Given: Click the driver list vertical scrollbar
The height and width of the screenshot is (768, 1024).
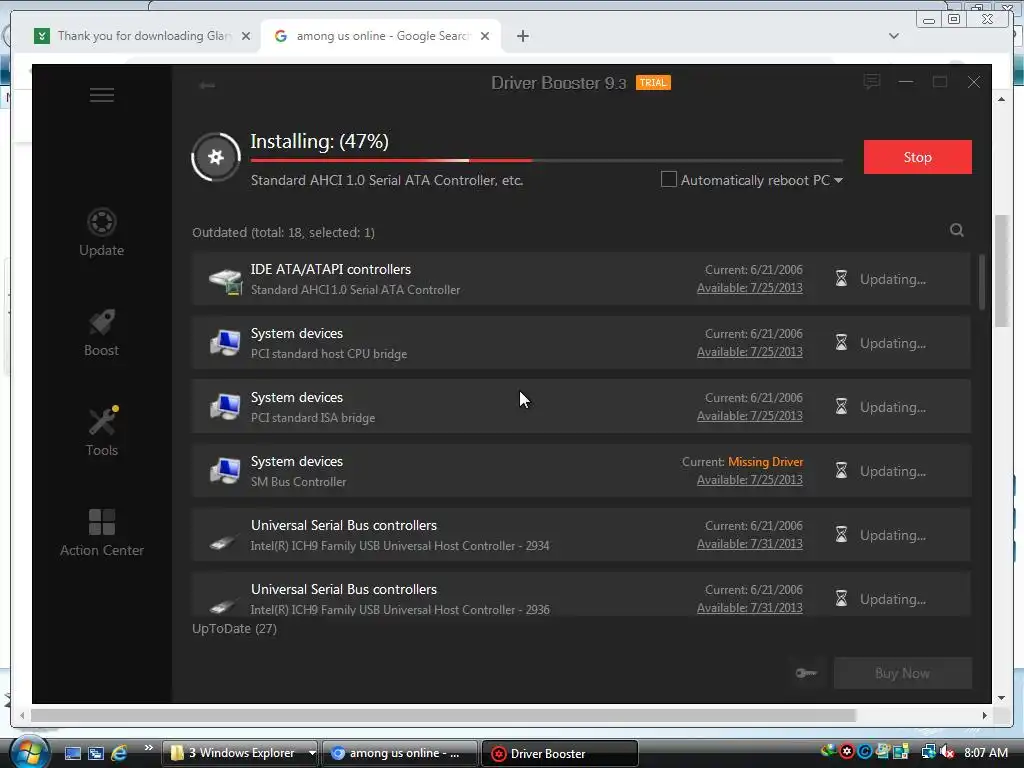Looking at the screenshot, I should 982,282.
